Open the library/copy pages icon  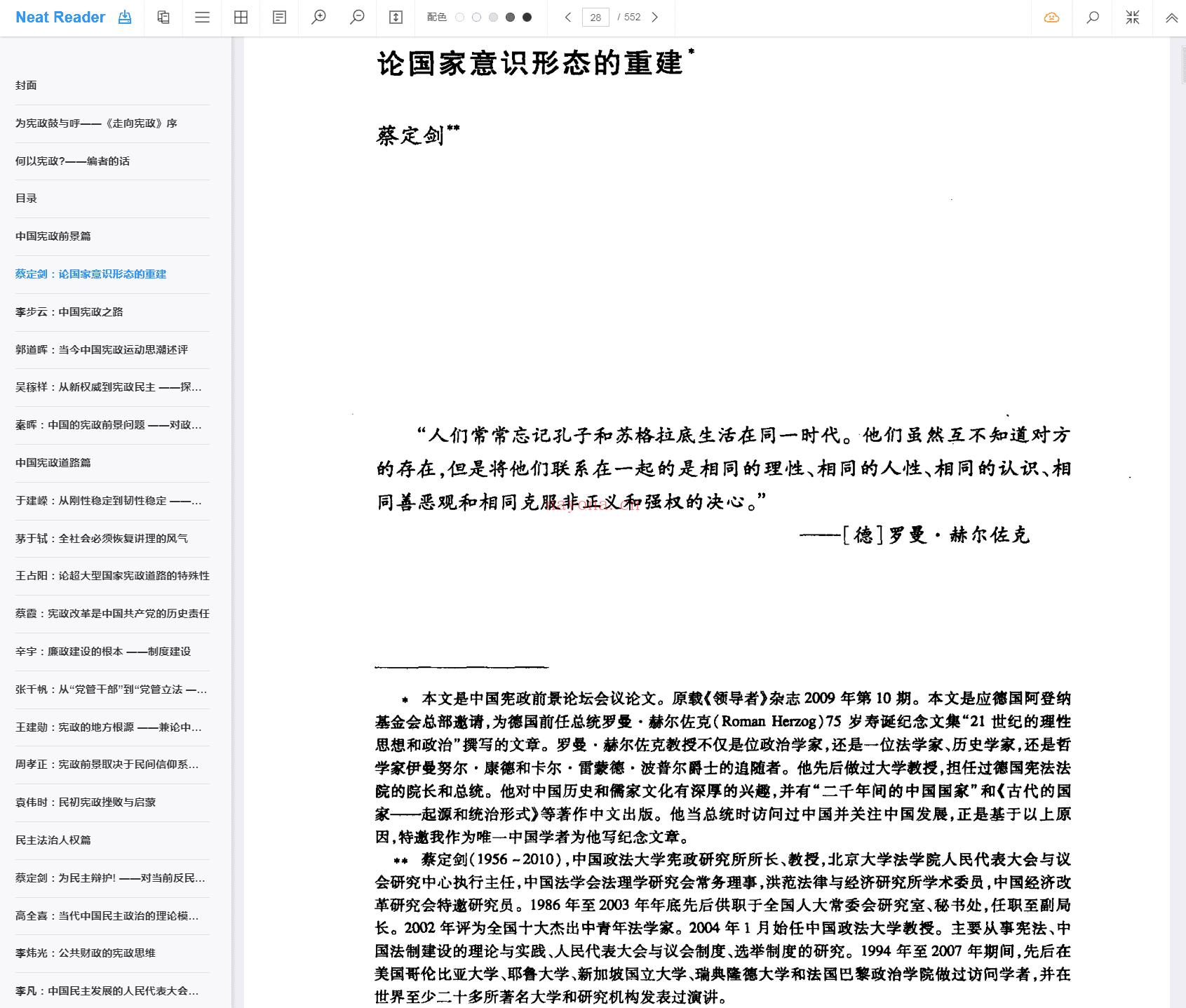(x=163, y=18)
